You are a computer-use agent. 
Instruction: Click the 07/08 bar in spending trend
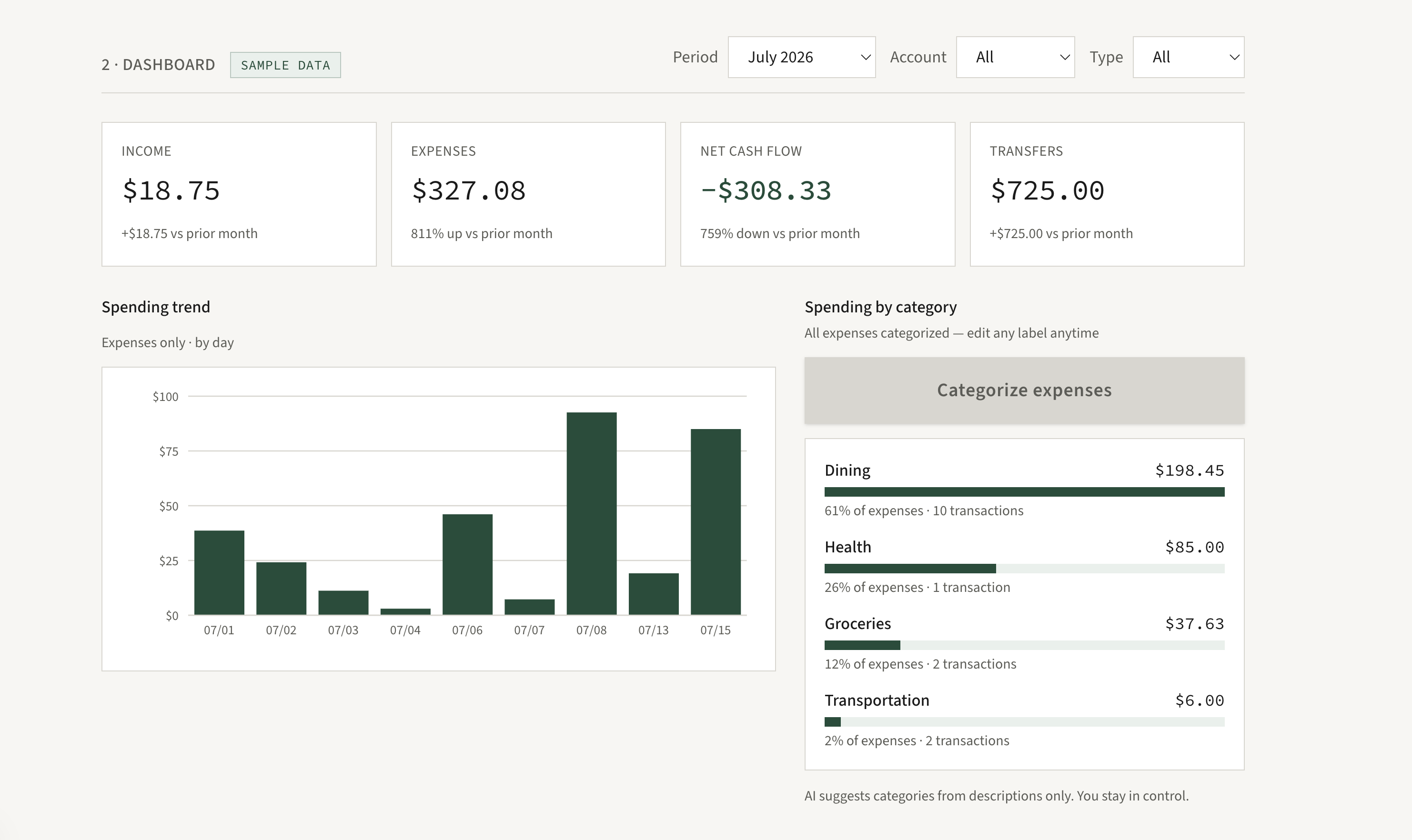pyautogui.click(x=592, y=513)
